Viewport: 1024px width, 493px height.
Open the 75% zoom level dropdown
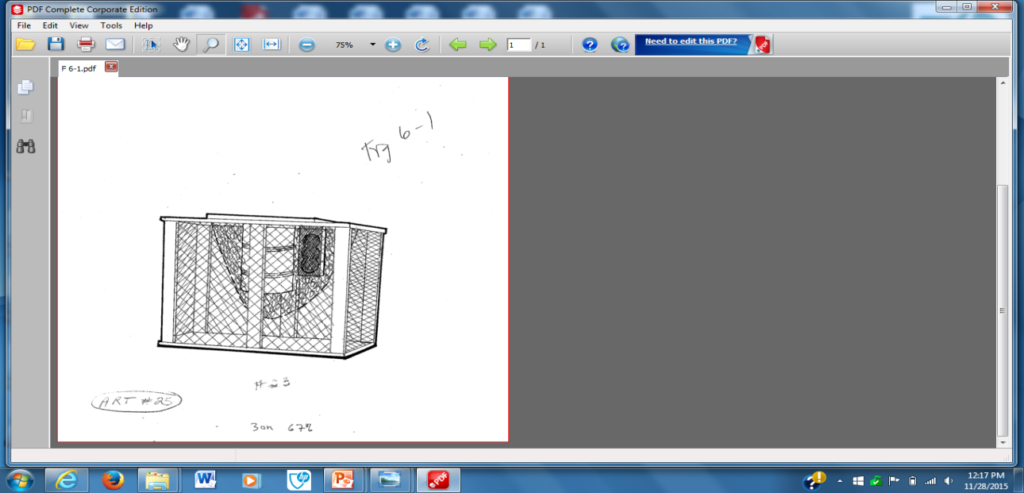pos(372,45)
